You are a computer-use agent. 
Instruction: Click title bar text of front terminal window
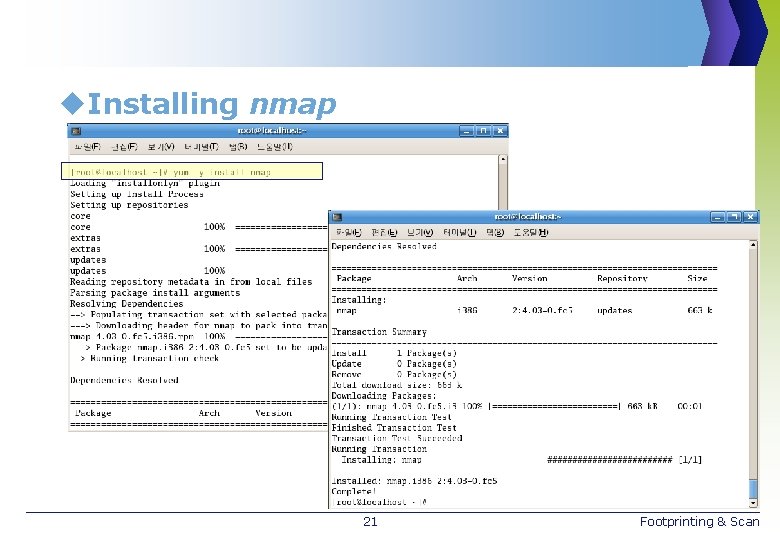(528, 217)
